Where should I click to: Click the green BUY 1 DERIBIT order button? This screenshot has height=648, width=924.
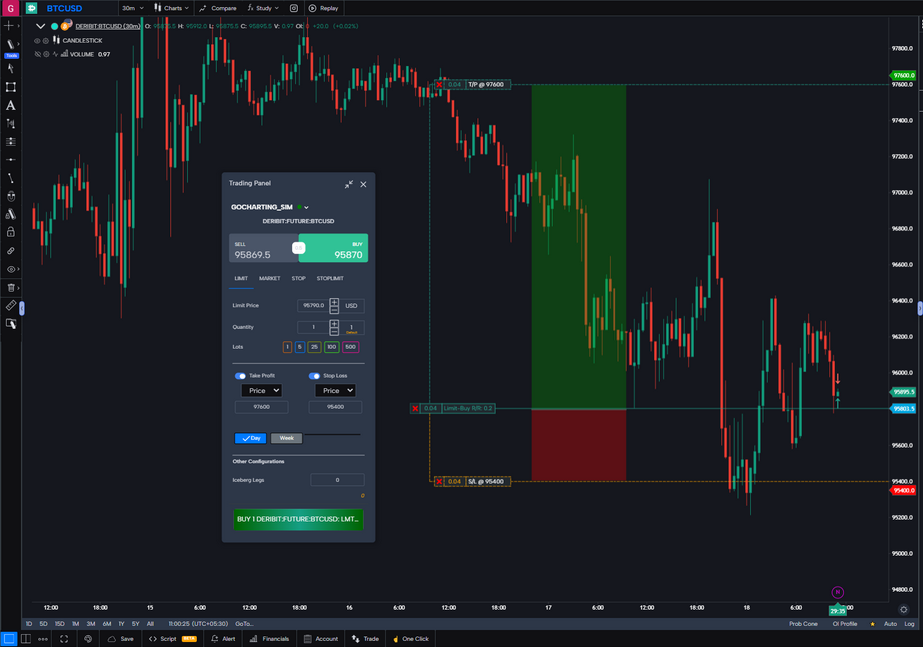point(298,519)
